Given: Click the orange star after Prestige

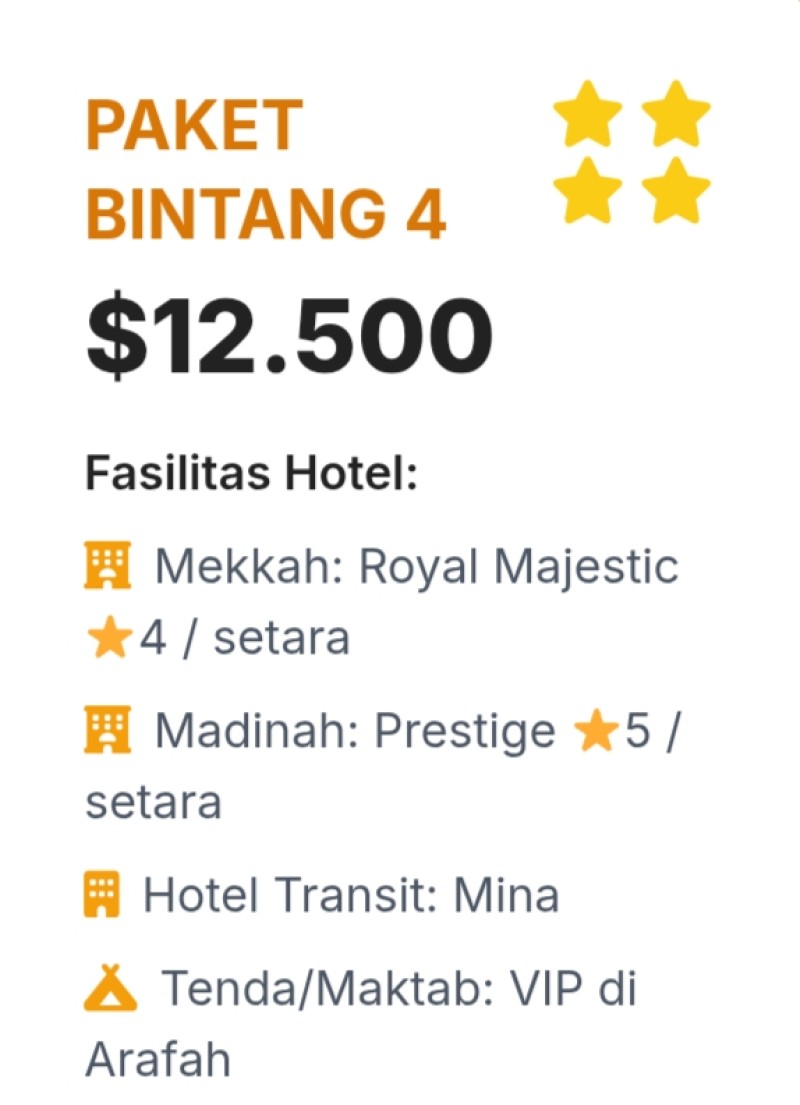Looking at the screenshot, I should [x=595, y=732].
